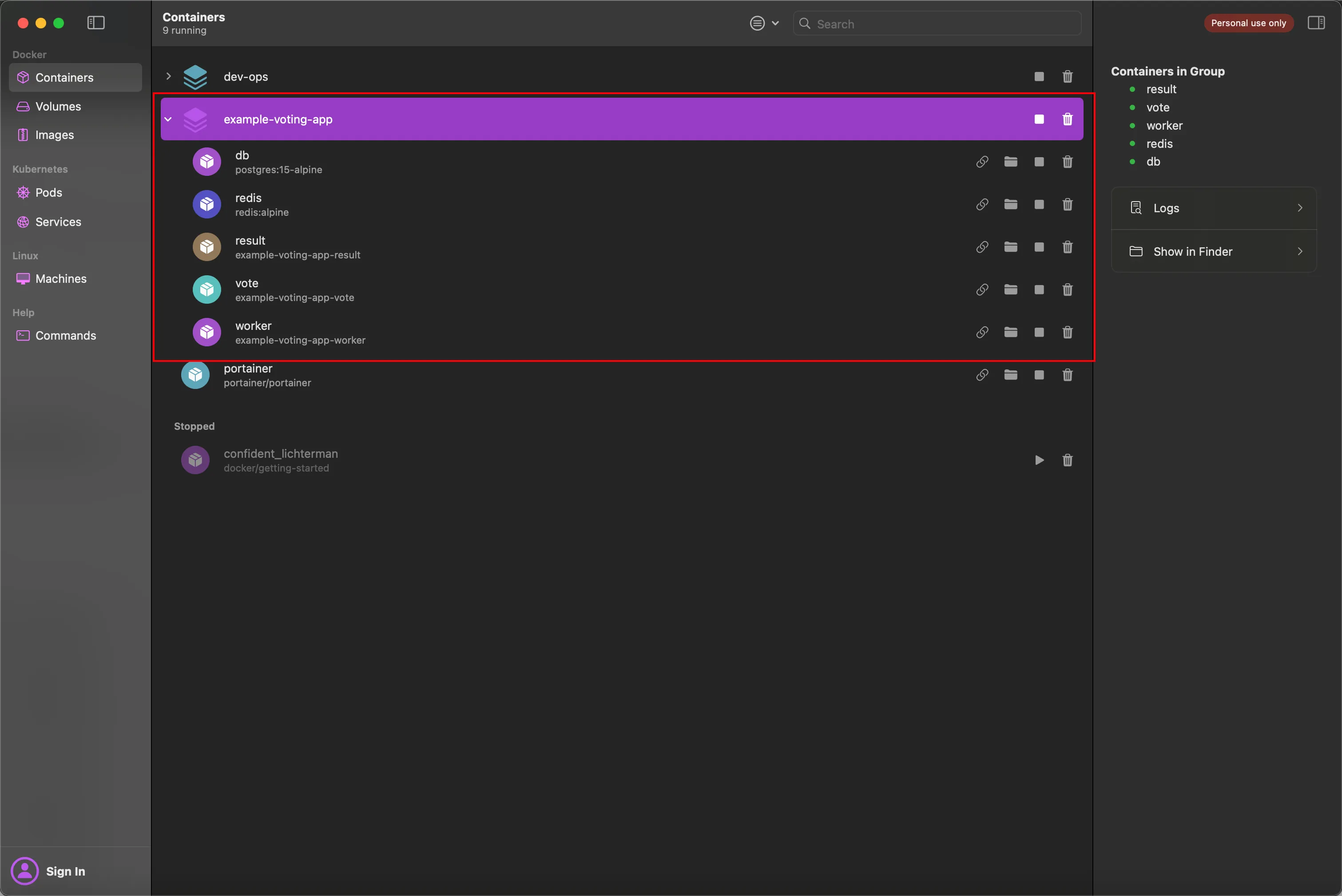The width and height of the screenshot is (1342, 896).
Task: Open link for the redis container
Action: pos(982,204)
